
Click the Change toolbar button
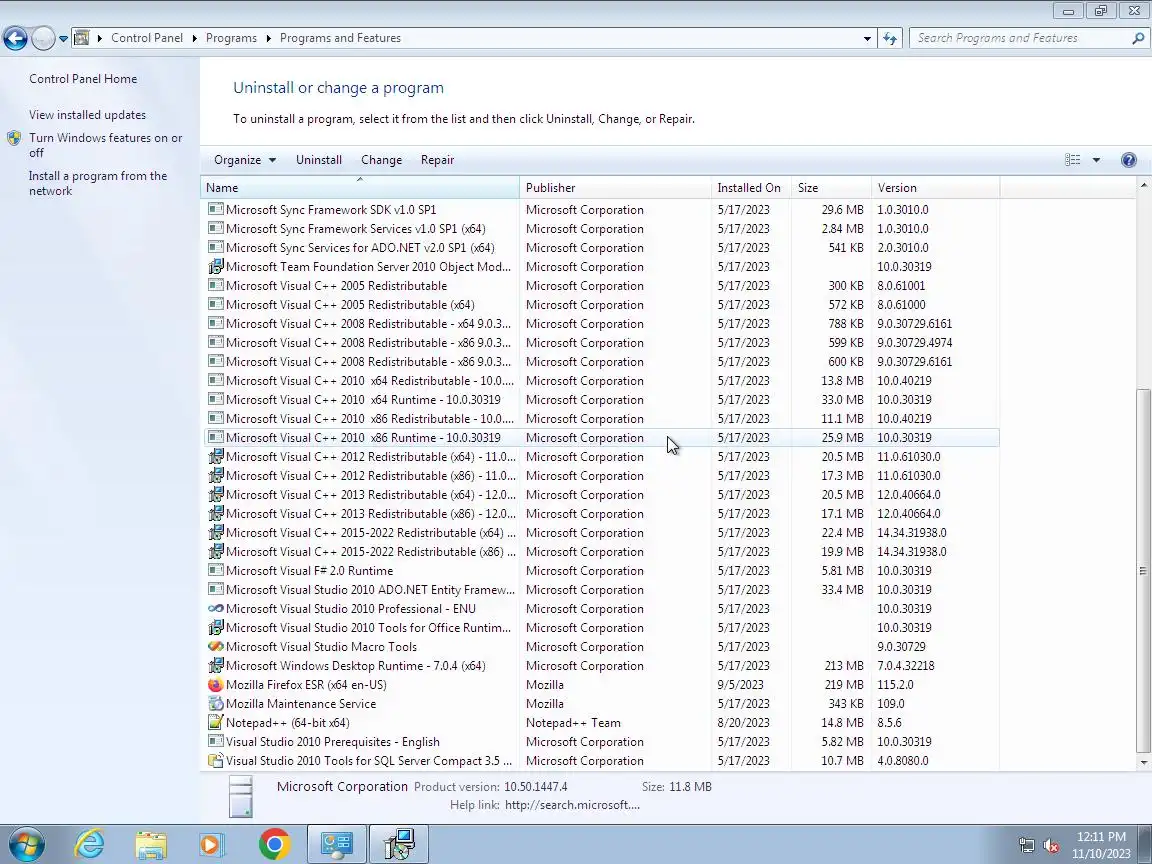click(x=381, y=160)
